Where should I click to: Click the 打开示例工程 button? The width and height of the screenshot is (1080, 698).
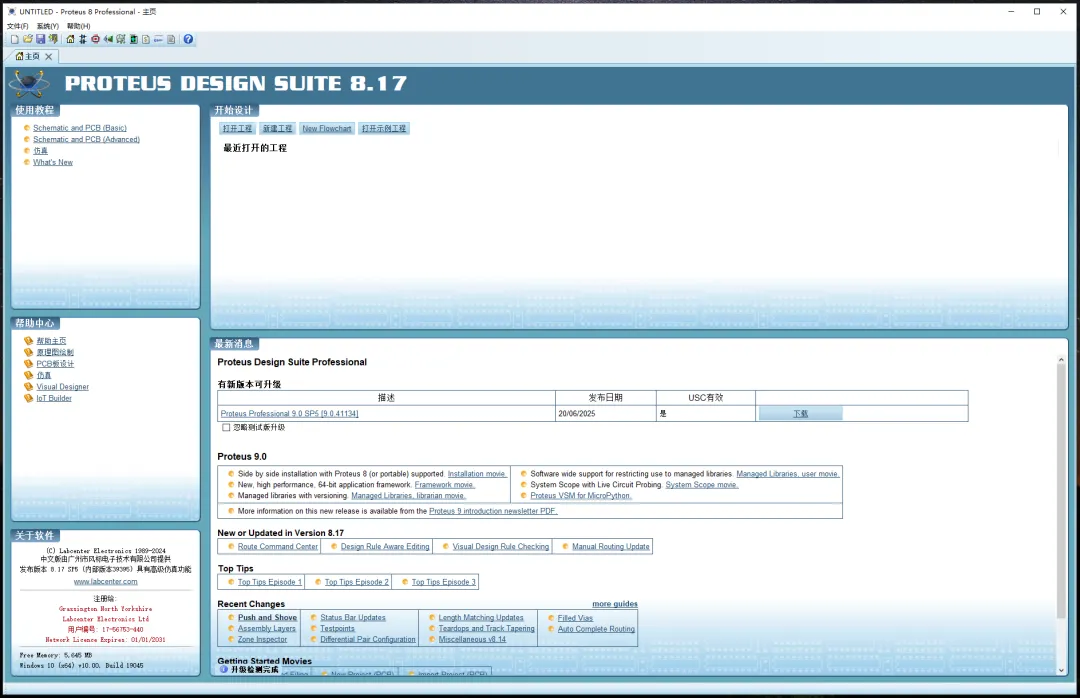coord(384,128)
